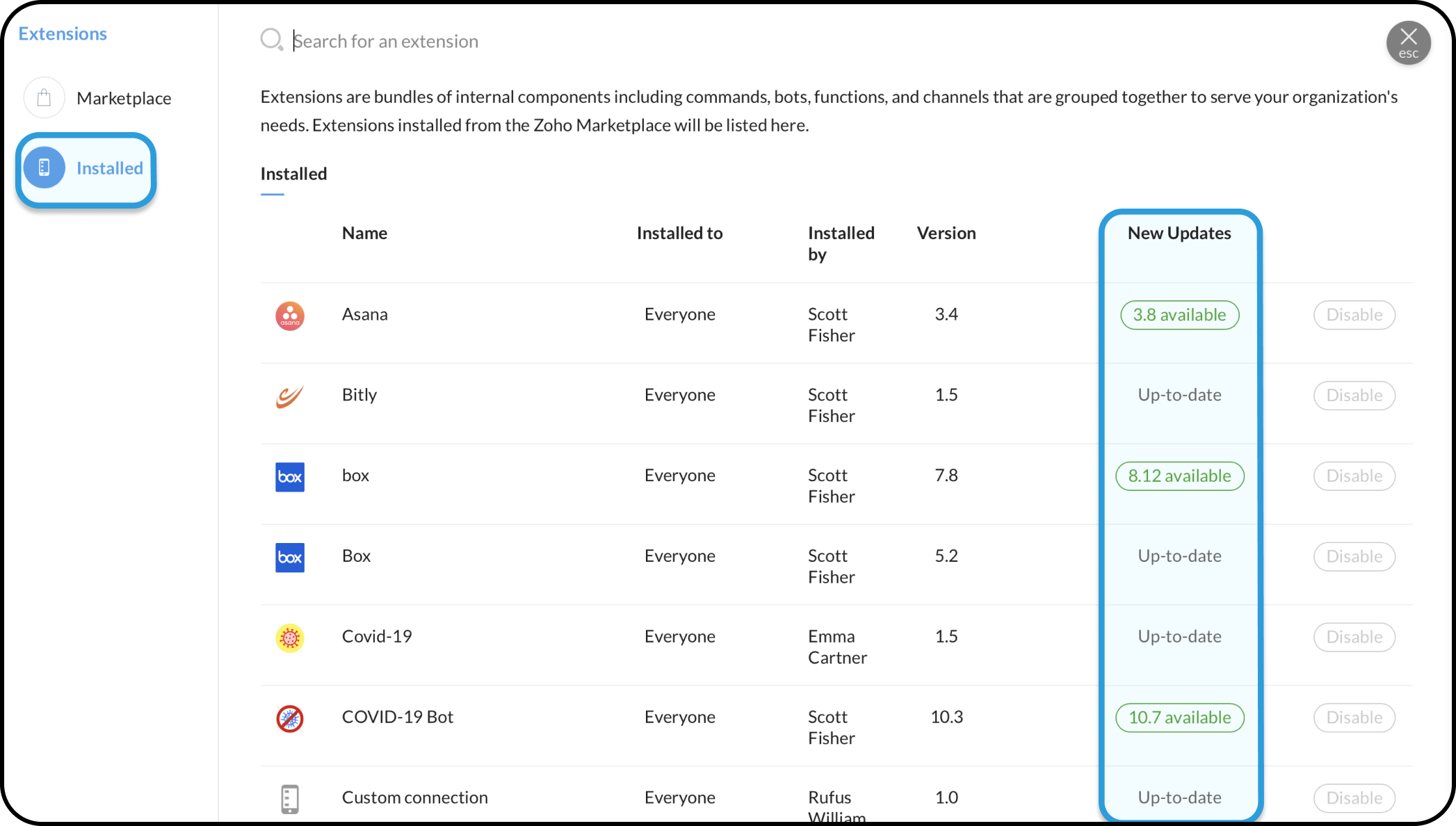Image resolution: width=1456 pixels, height=826 pixels.
Task: Disable the COVID-19 Bot extension
Action: coord(1354,718)
